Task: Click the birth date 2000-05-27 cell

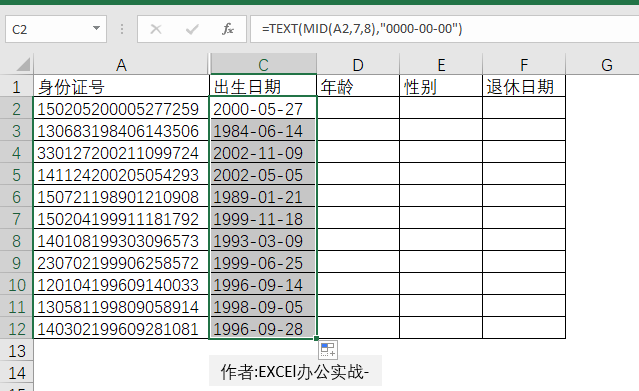Action: (x=263, y=108)
